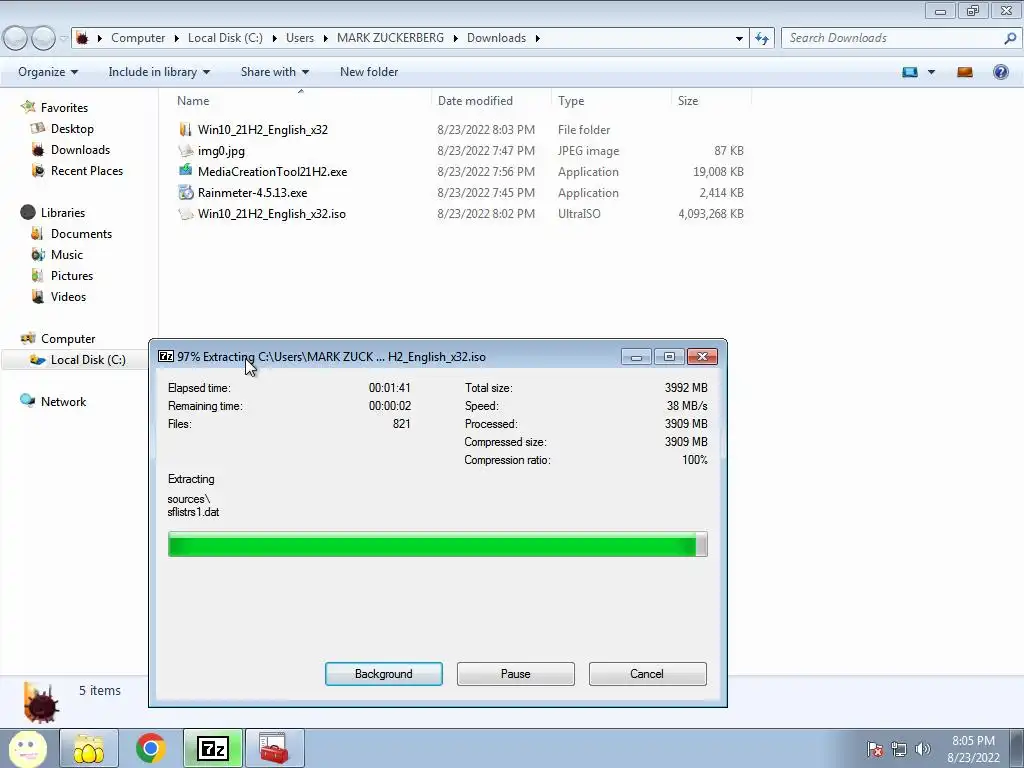Select Local Disk (C:) breadcrumb
Screen dimensions: 1024x768
[225, 38]
